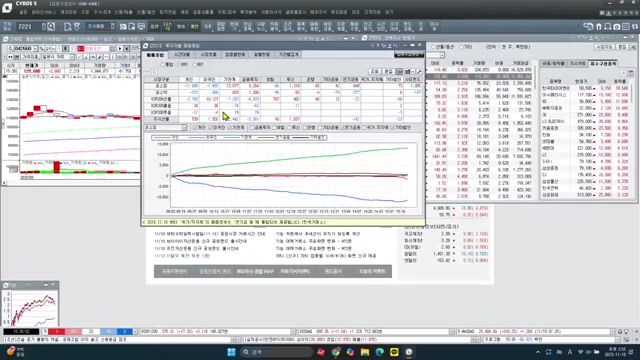640x360 pixels.
Task: Switch to the 기간별집계 tab
Action: (x=289, y=54)
